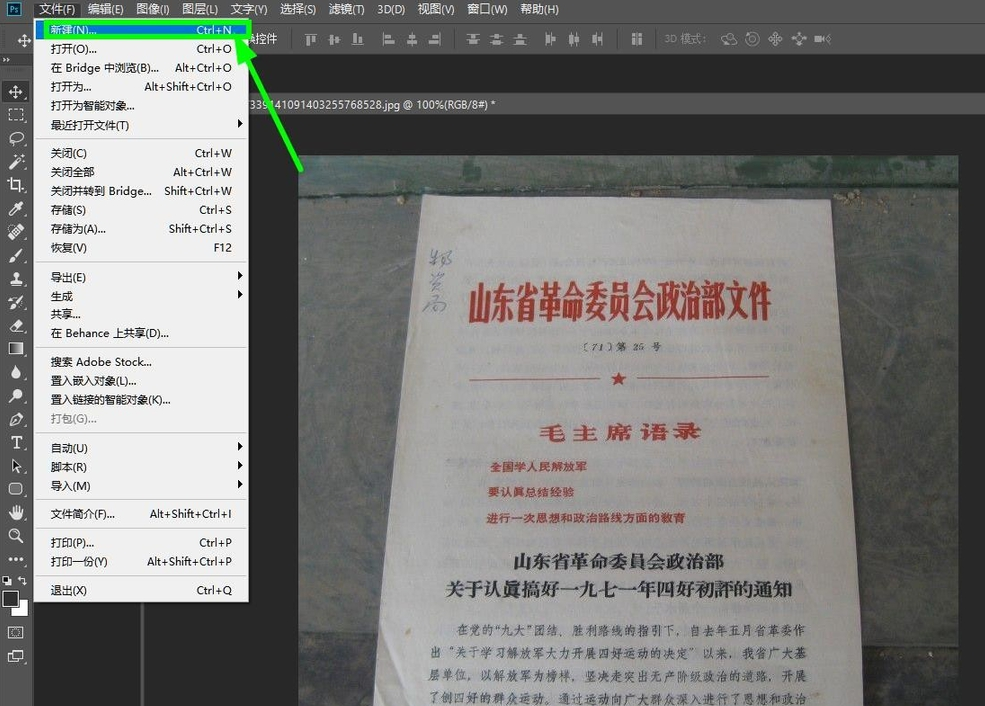Click the align left edges icon
The height and width of the screenshot is (706, 985).
[x=389, y=38]
